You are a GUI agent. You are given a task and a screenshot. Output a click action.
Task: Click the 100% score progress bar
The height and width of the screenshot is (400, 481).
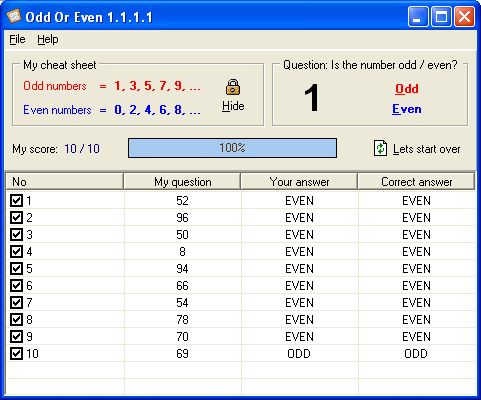232,148
